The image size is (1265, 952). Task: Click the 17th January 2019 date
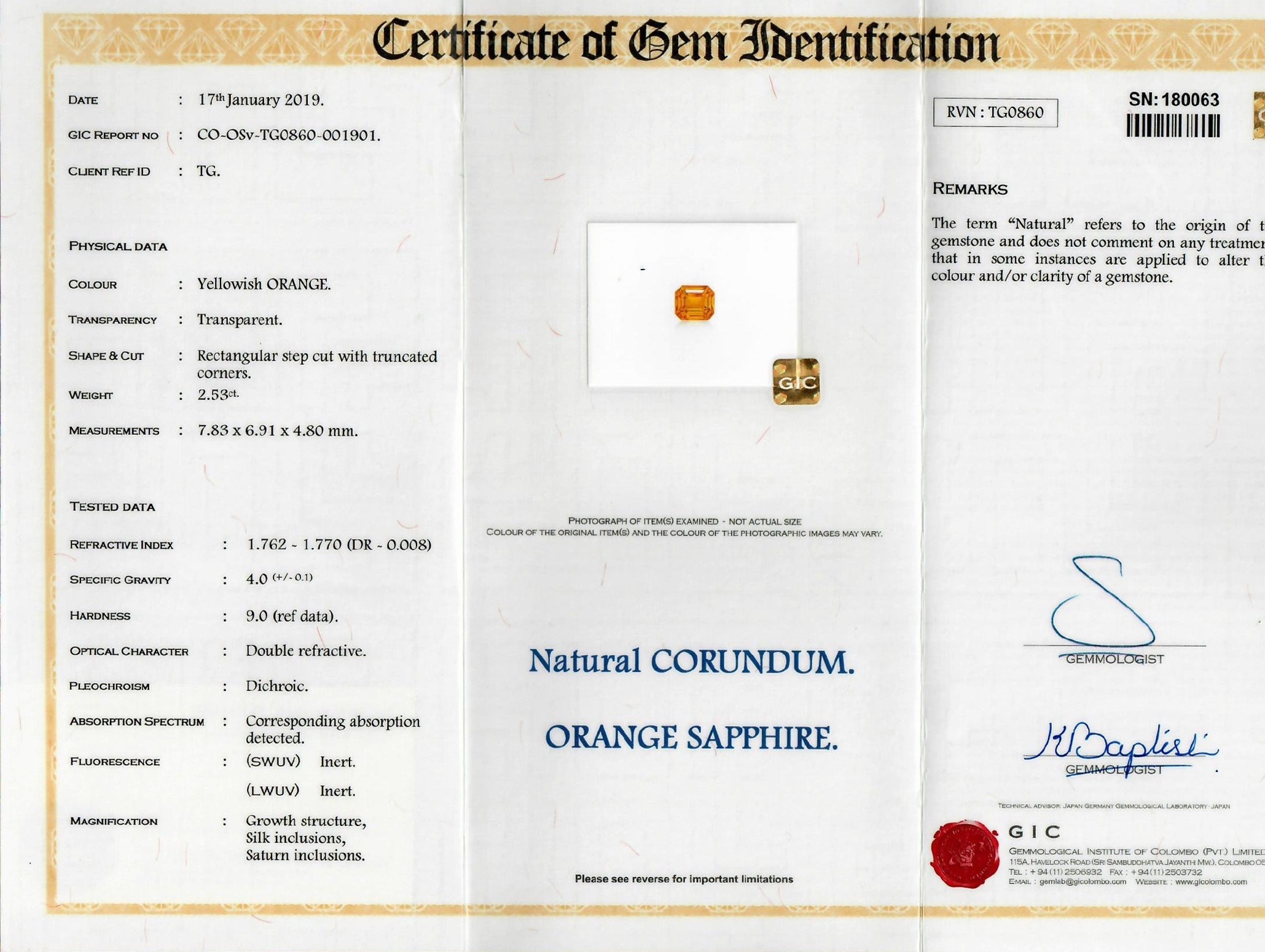[x=260, y=99]
